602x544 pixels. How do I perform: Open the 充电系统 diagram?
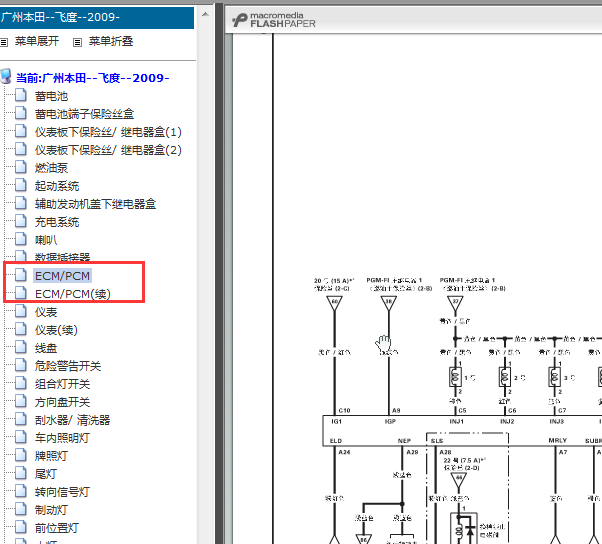pos(57,222)
